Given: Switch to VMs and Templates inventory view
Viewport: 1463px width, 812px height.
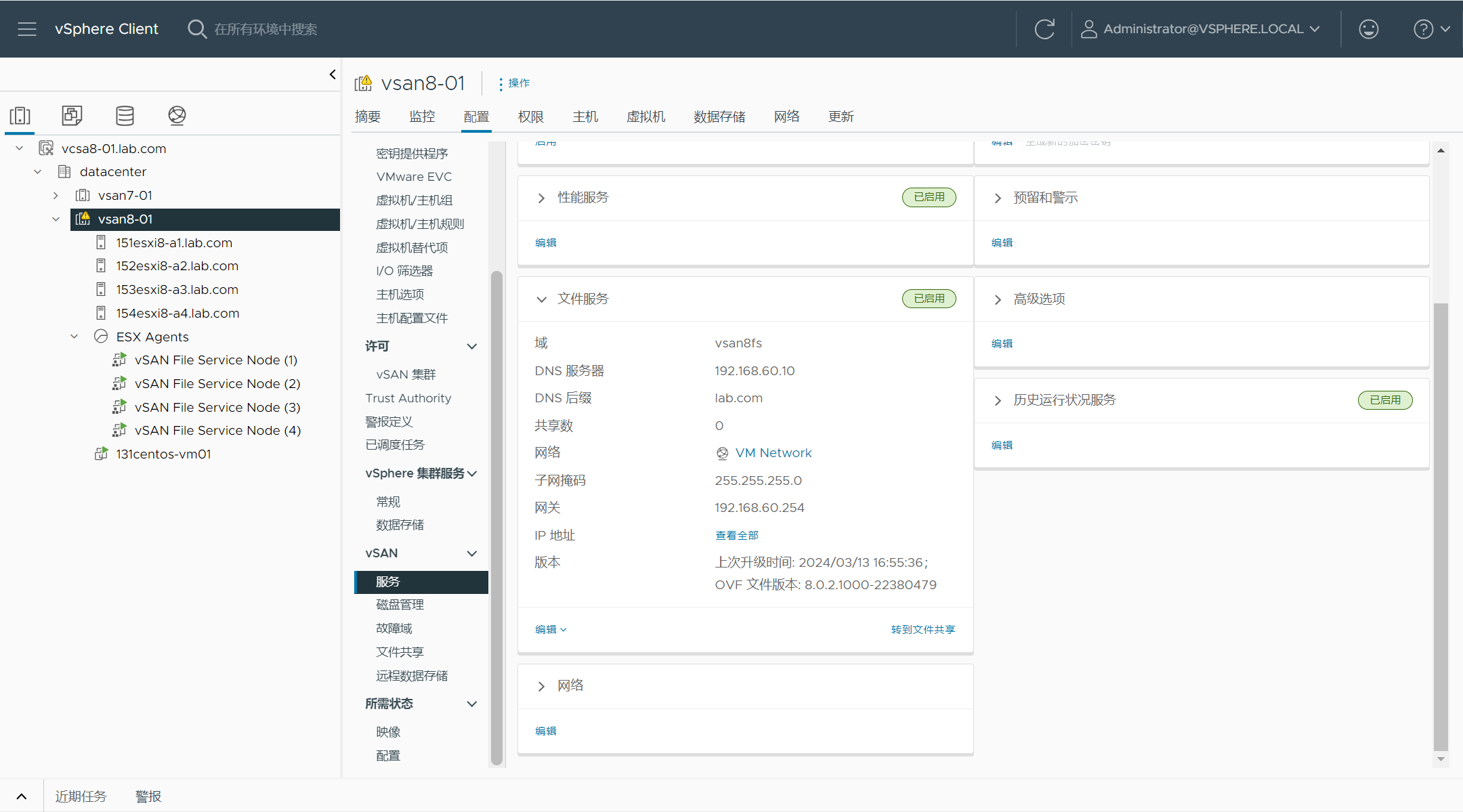Looking at the screenshot, I should [x=72, y=116].
